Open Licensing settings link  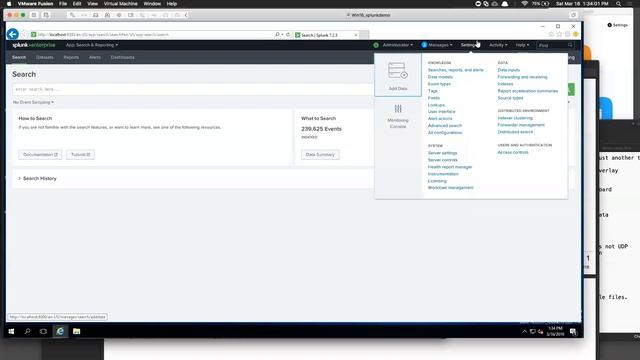tap(437, 181)
